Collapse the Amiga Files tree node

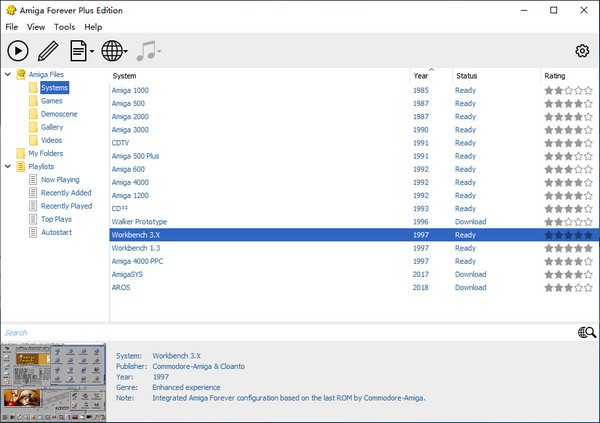point(7,75)
